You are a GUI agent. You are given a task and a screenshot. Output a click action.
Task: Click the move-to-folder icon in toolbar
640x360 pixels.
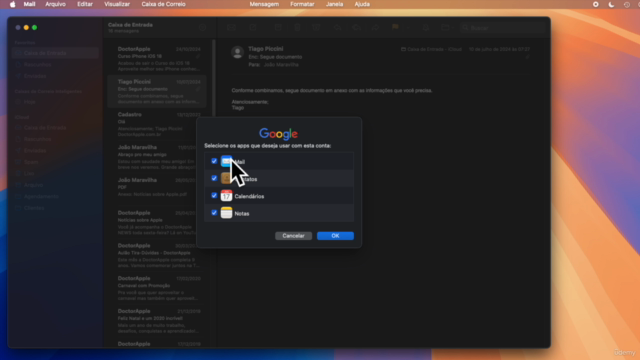coord(445,28)
